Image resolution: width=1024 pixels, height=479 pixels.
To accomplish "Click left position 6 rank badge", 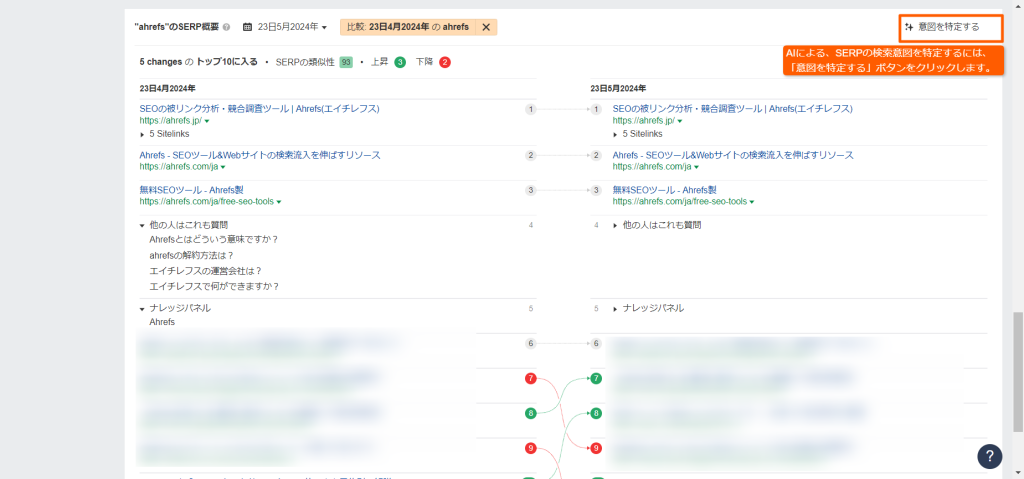I will [x=531, y=343].
